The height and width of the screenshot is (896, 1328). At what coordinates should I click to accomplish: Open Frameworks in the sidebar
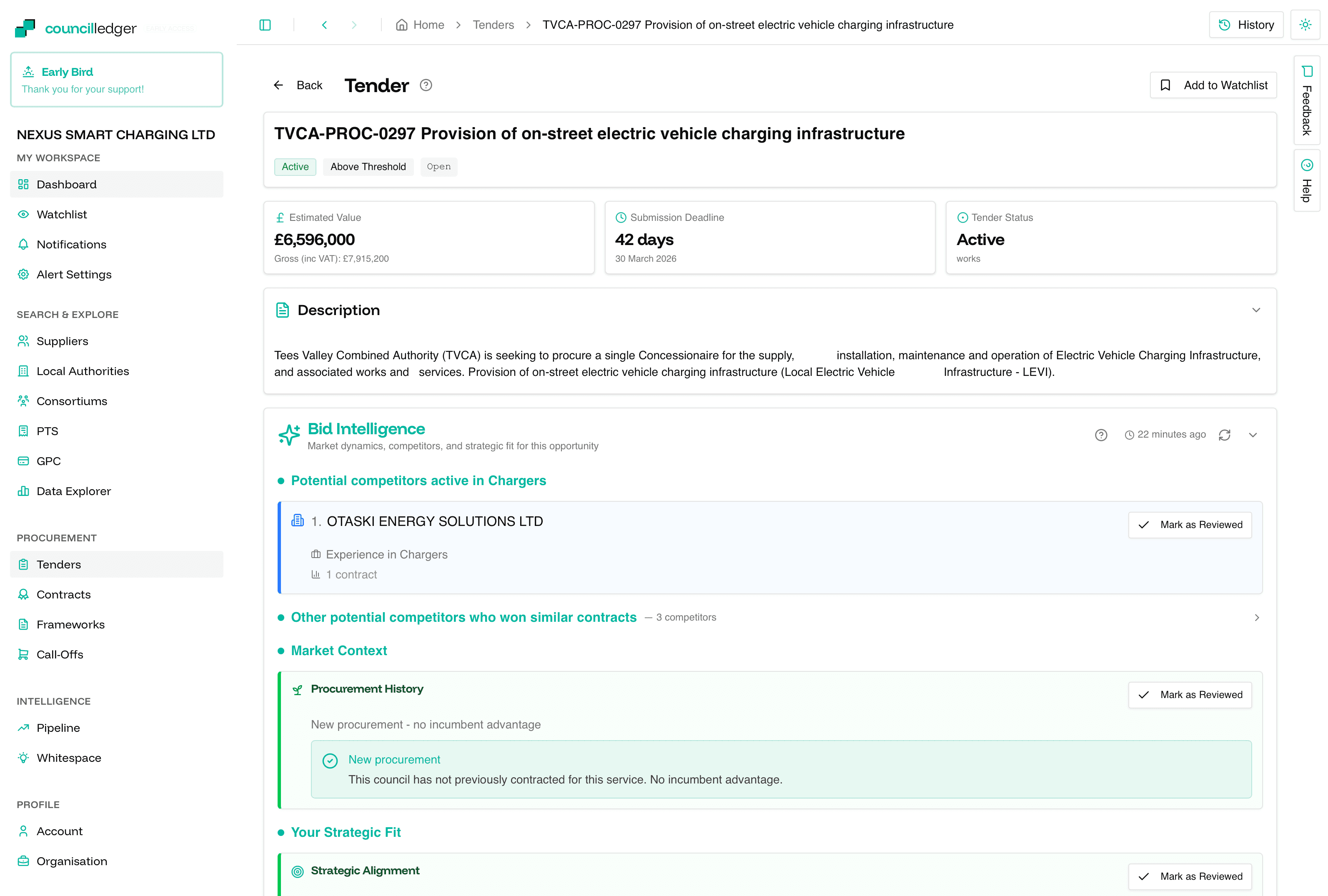pos(117,625)
